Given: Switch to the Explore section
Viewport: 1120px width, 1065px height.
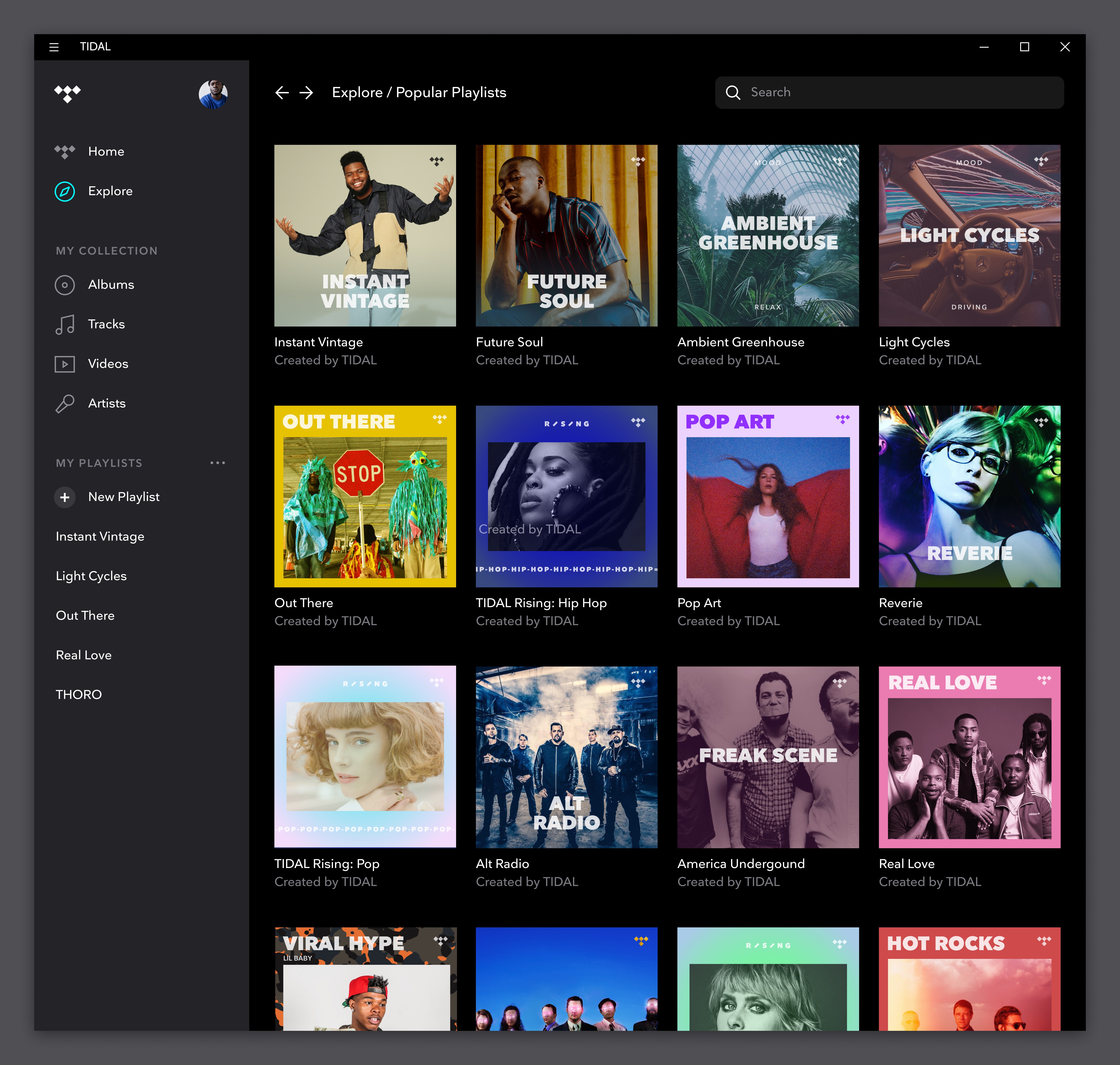Looking at the screenshot, I should pyautogui.click(x=110, y=191).
